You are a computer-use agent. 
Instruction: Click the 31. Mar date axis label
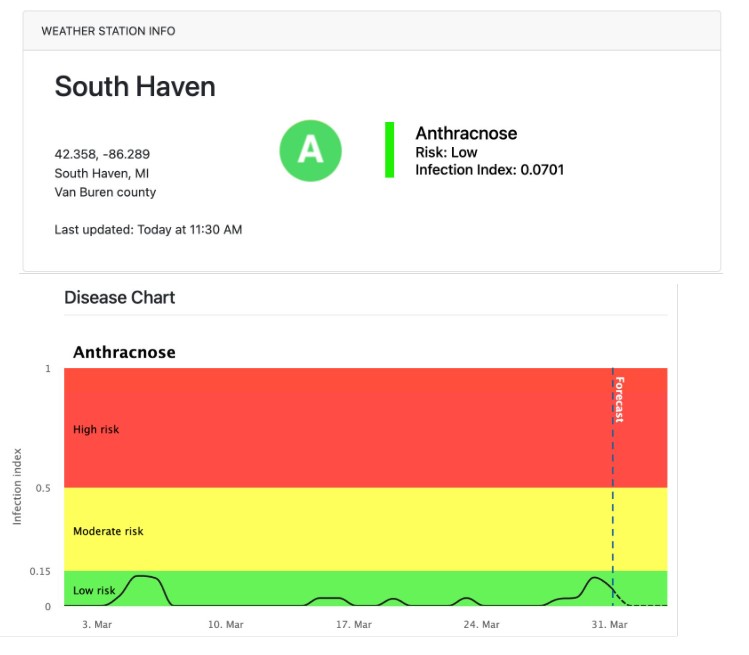pos(609,625)
